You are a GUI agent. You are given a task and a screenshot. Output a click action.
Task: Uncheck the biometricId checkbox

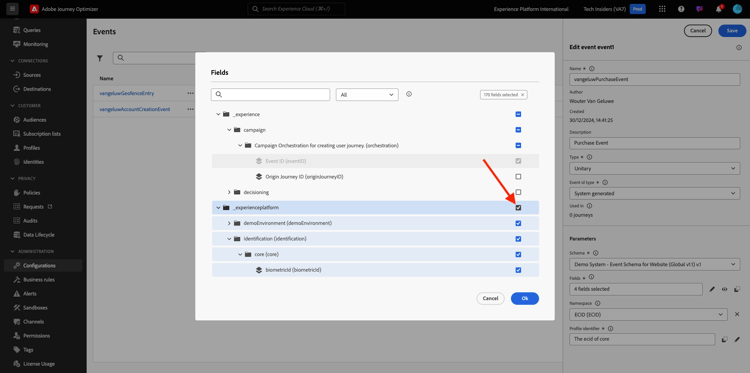(x=518, y=270)
